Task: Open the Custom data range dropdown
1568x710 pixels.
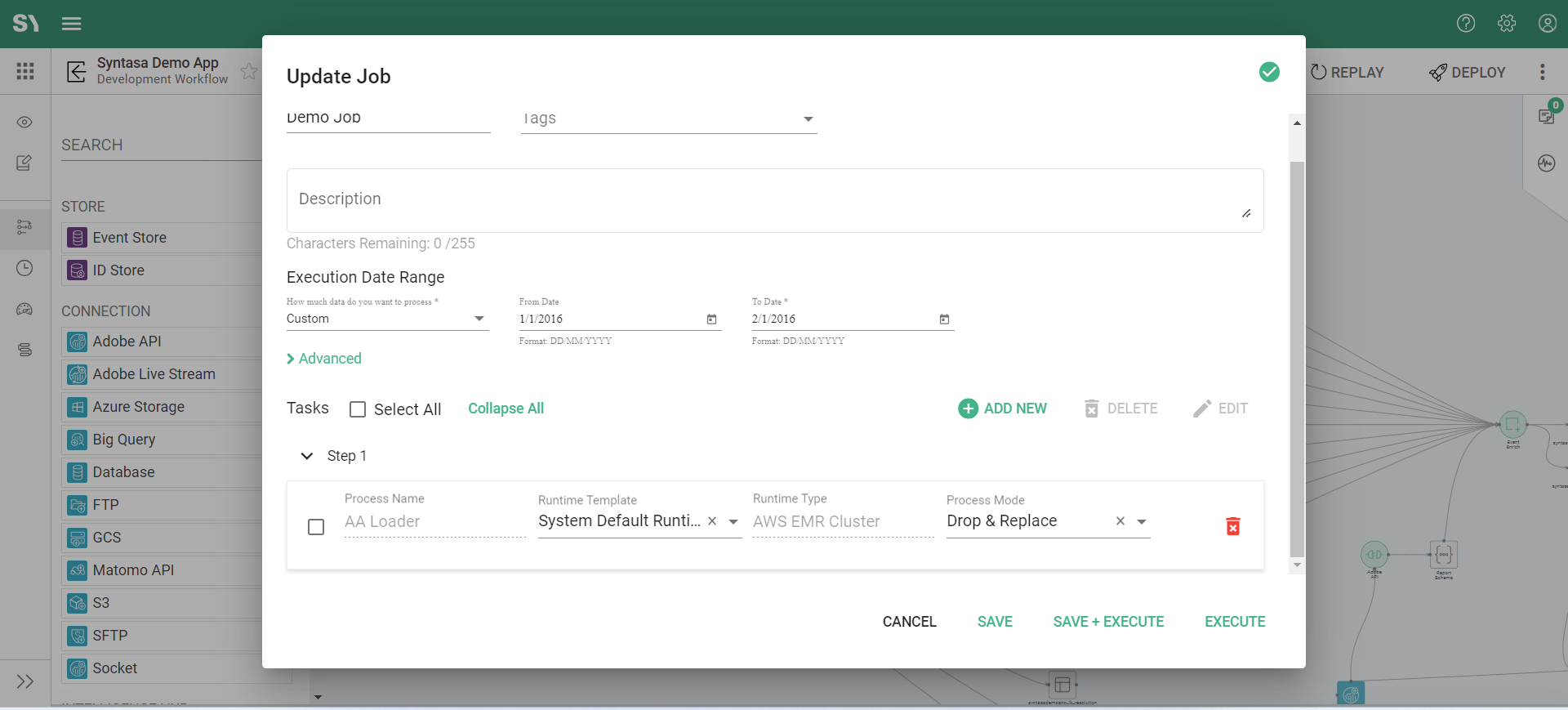Action: (x=479, y=319)
